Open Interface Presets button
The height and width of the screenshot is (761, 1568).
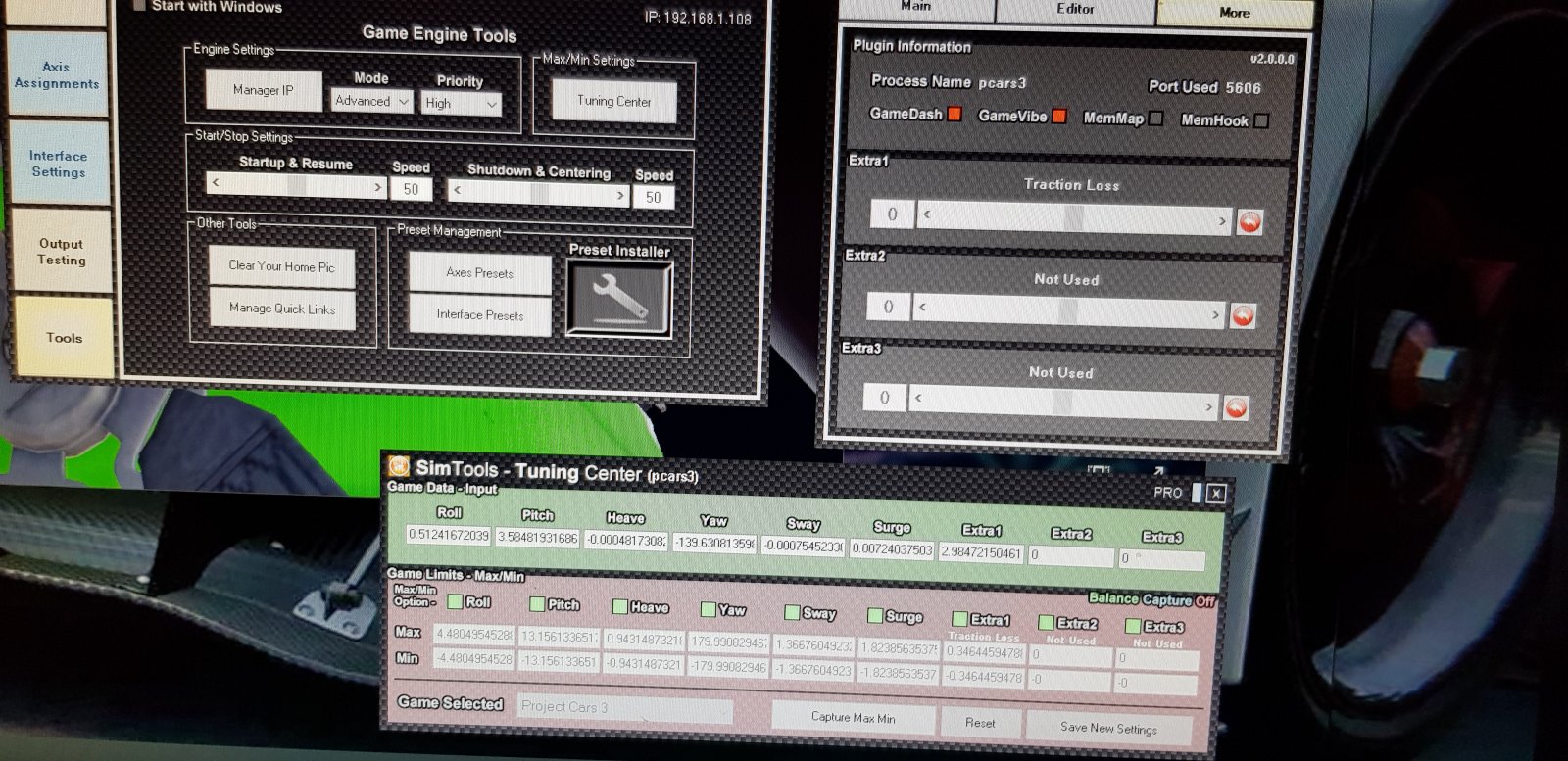[x=480, y=315]
